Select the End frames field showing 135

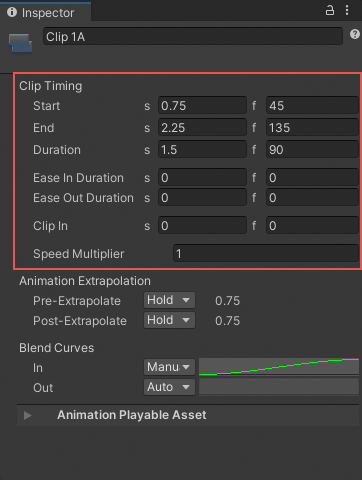point(312,128)
